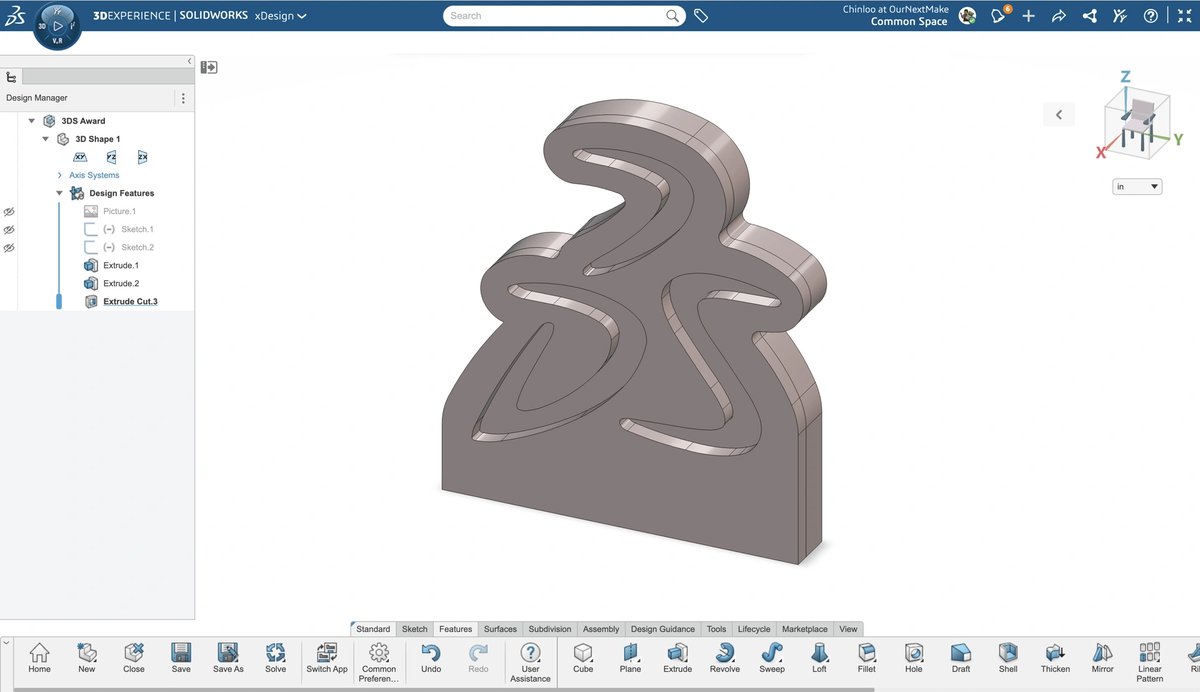
Task: Click the forward share arrow icon
Action: tap(1059, 16)
